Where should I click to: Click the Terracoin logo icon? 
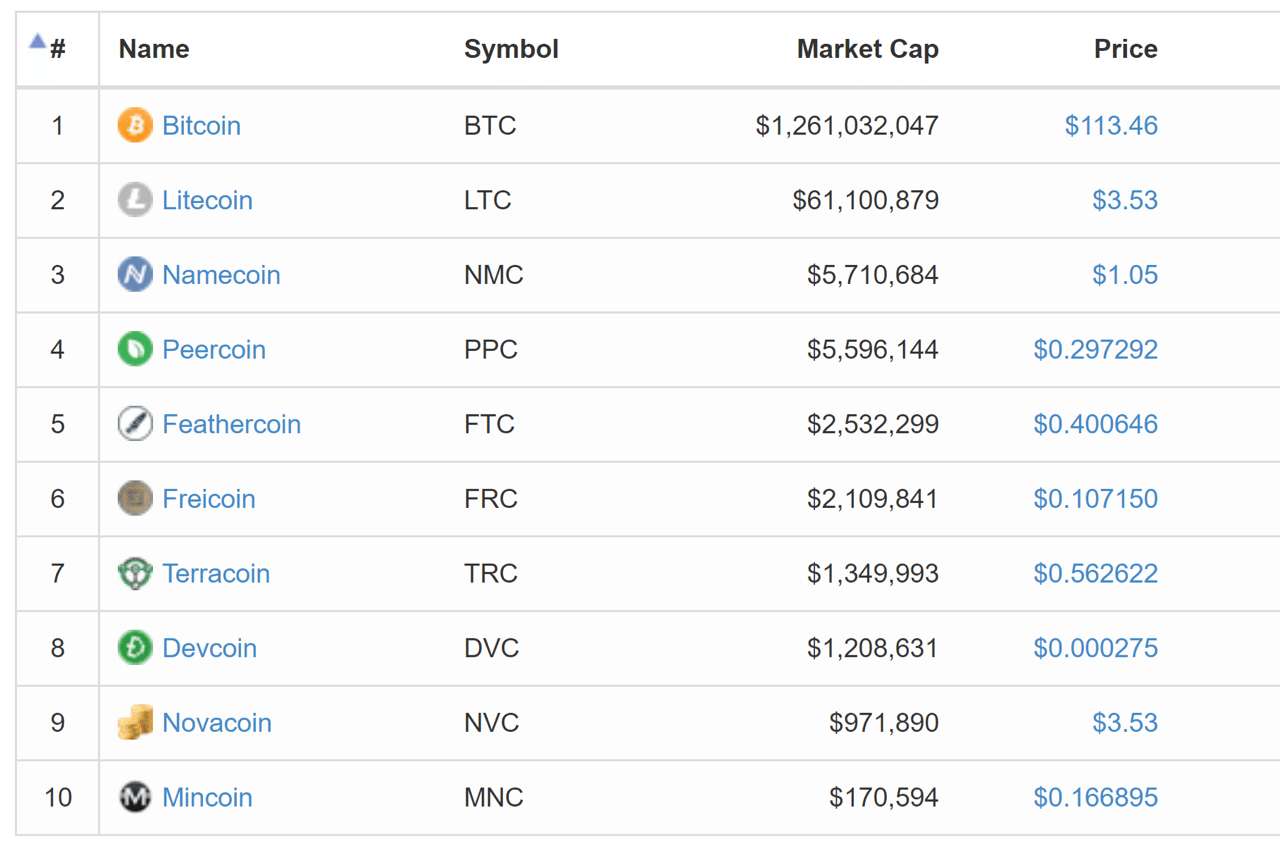click(134, 573)
